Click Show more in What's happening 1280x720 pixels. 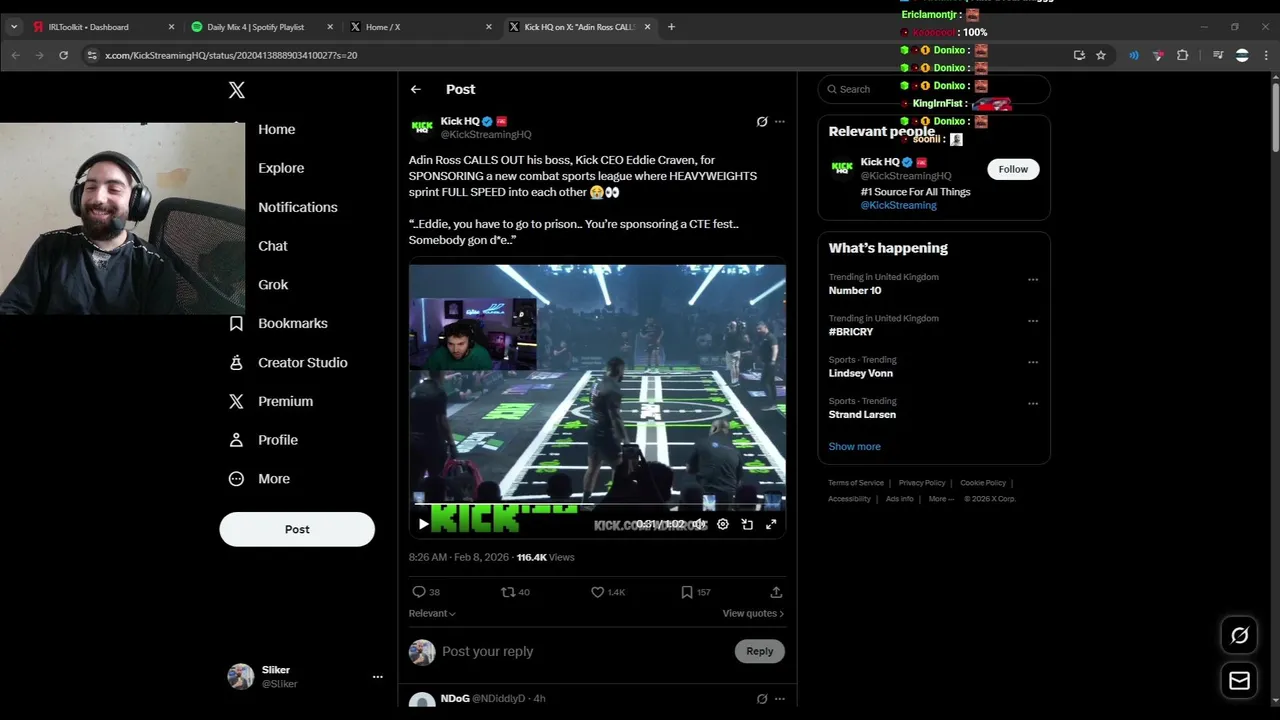point(854,446)
